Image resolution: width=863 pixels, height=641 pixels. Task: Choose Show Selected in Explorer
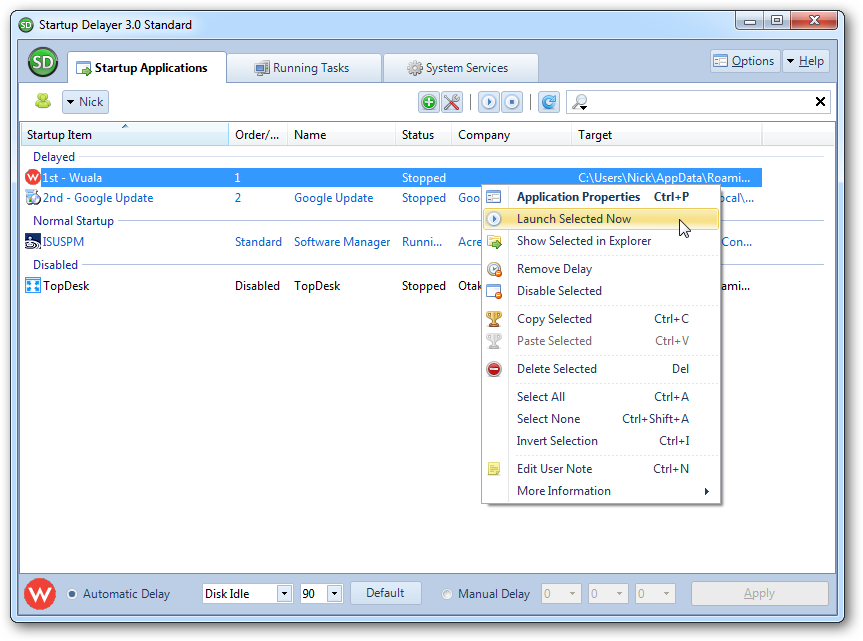click(601, 241)
